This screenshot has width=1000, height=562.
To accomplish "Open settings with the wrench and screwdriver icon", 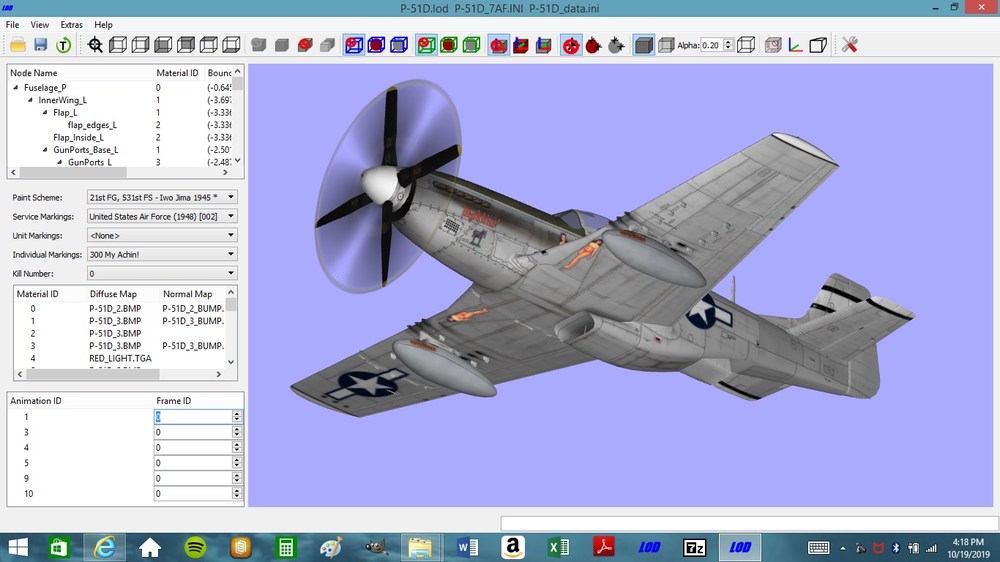I will [x=849, y=45].
